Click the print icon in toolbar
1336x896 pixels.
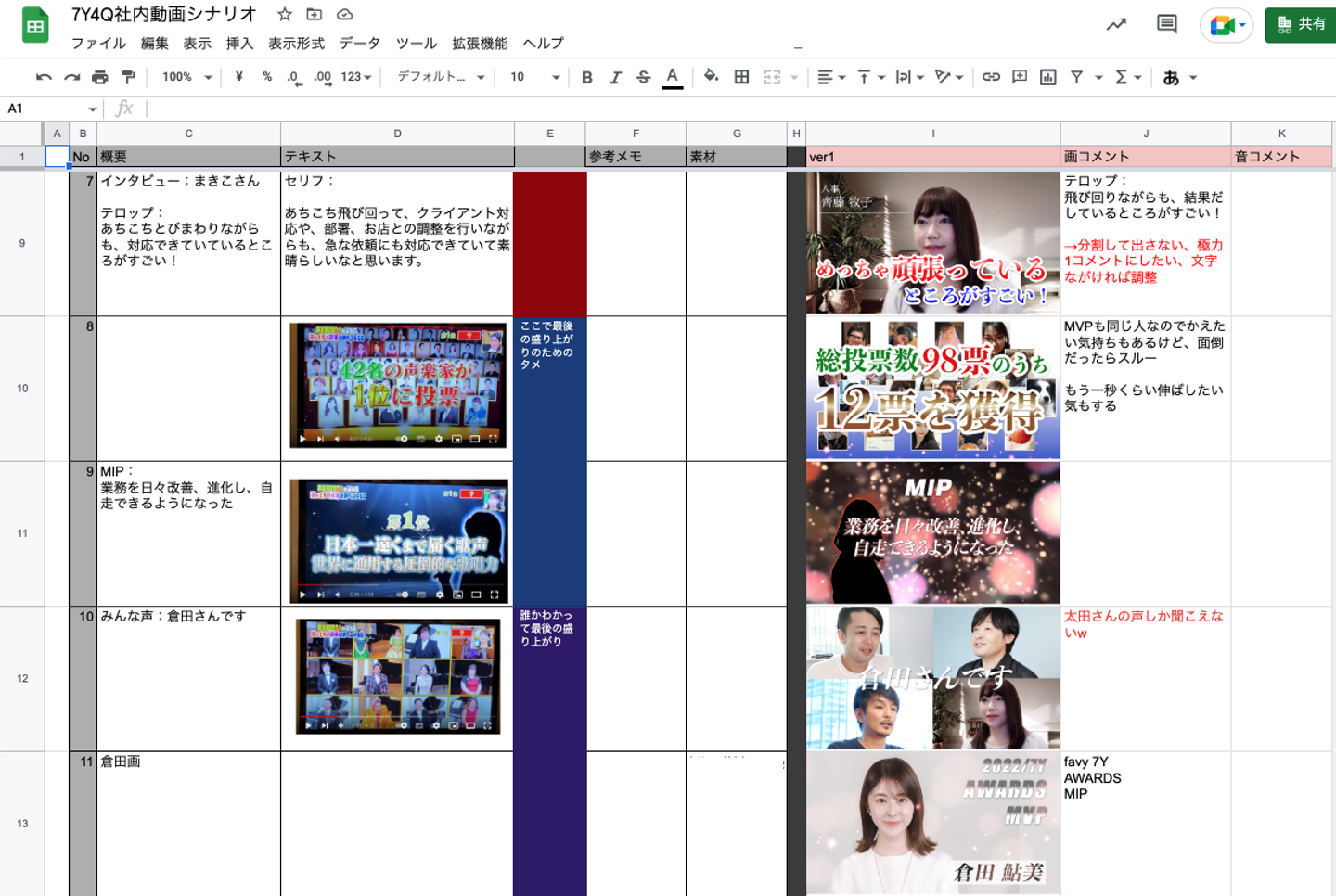pos(100,77)
